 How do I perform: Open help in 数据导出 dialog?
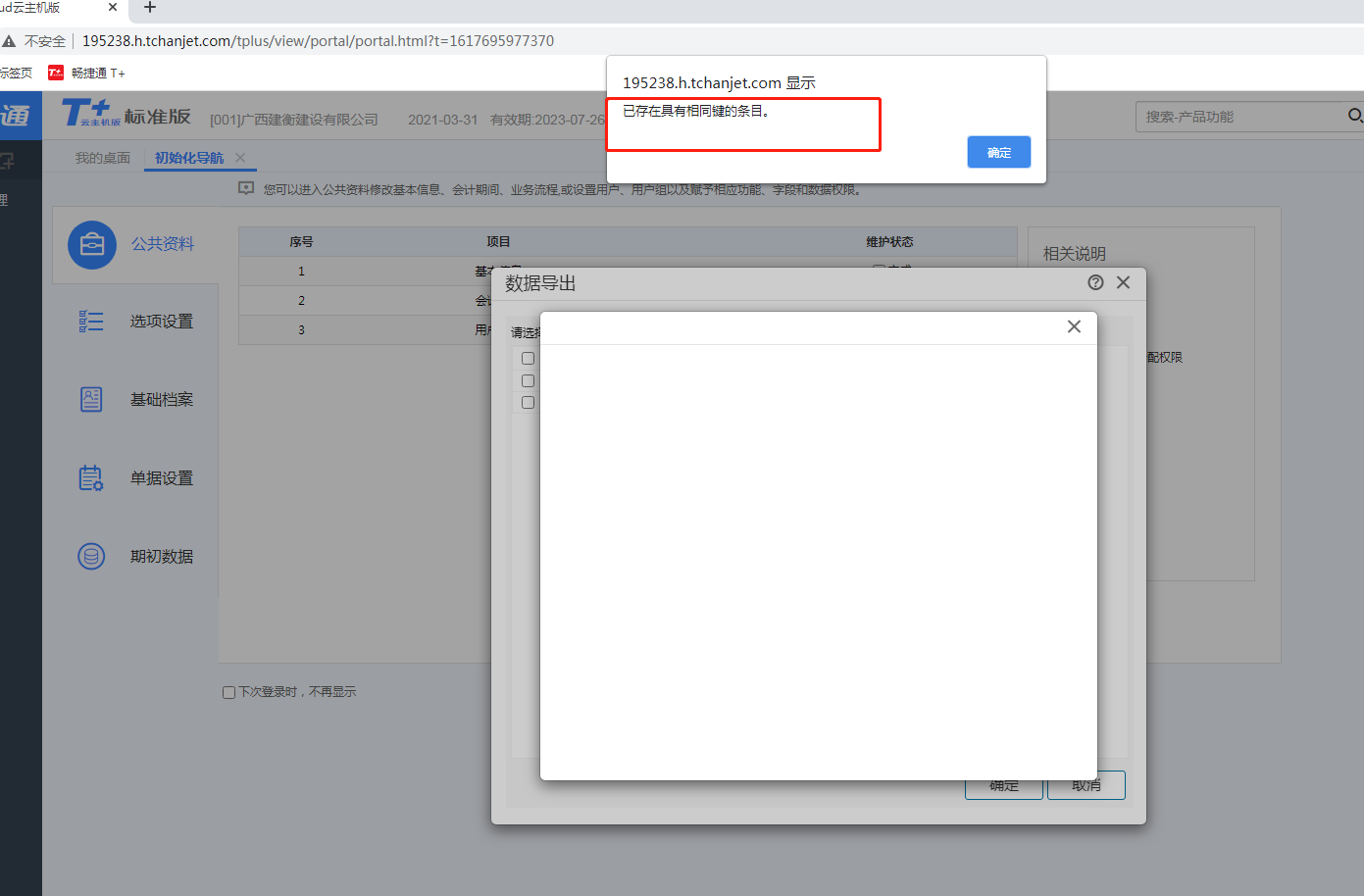coord(1095,282)
